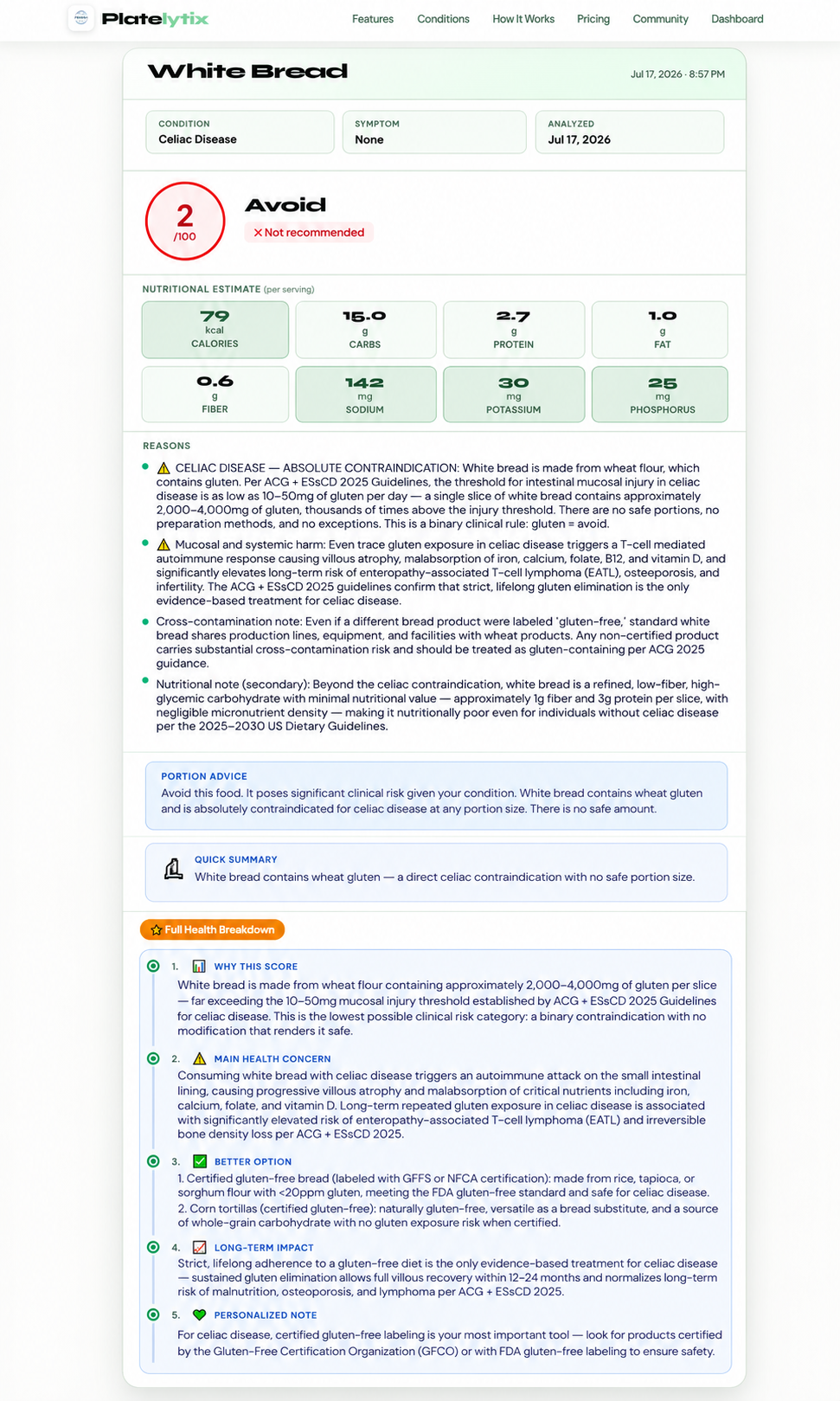This screenshot has width=840, height=1401.
Task: Click the timeline marker for step 5
Action: 153,1314
